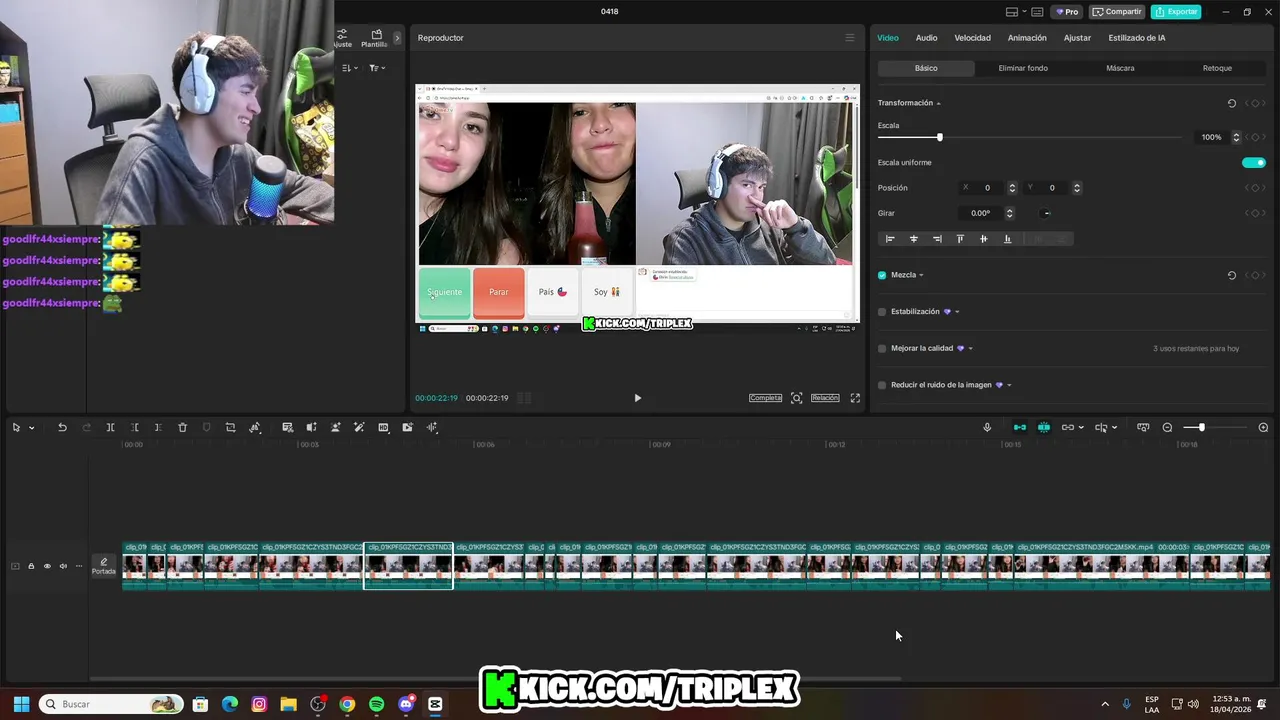Click the crop tool in timeline toolbar
1280x720 pixels.
coord(230,428)
